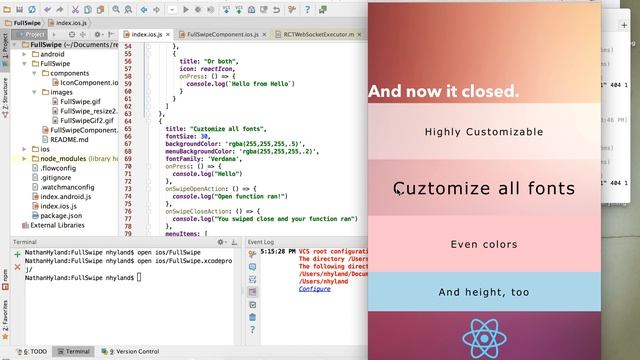Collapse the images folder

click(34, 92)
